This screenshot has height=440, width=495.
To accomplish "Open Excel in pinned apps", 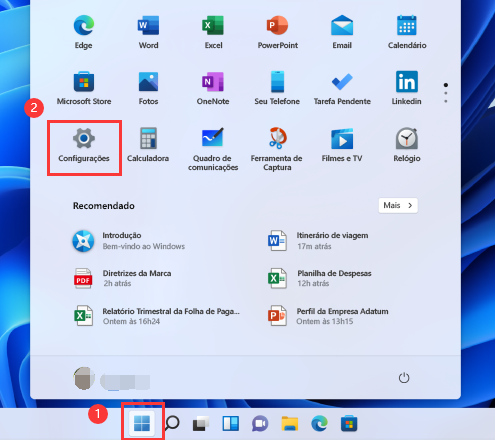I will [213, 32].
